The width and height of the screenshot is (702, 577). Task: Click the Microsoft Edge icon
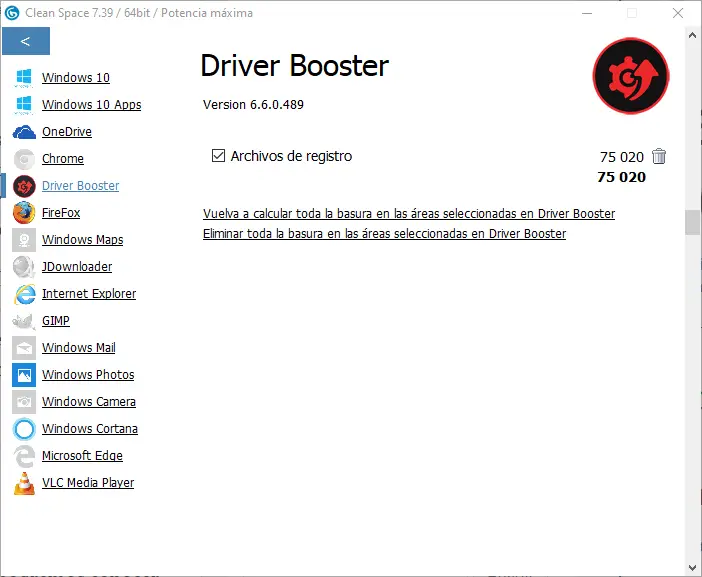[24, 456]
